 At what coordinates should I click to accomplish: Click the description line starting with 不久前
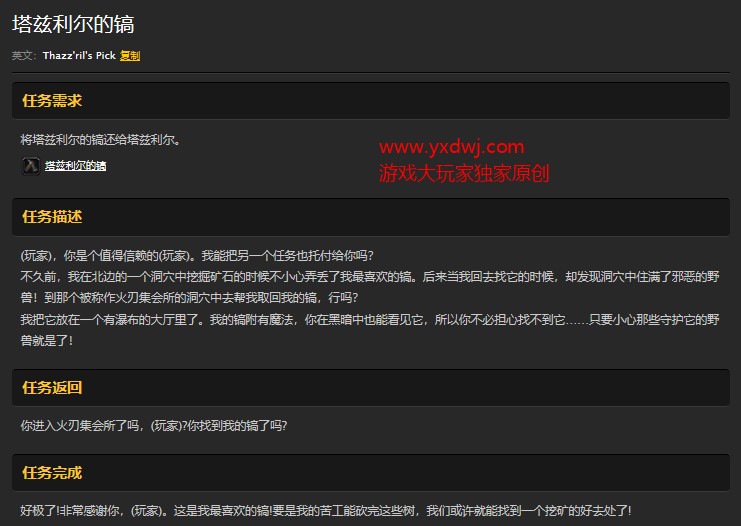point(300,276)
